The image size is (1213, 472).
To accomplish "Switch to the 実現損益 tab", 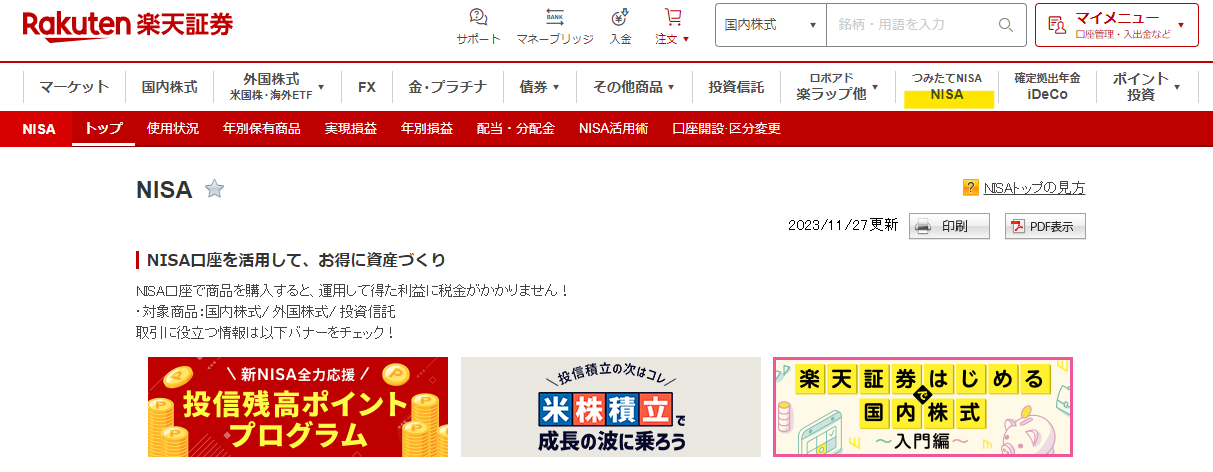I will 351,128.
